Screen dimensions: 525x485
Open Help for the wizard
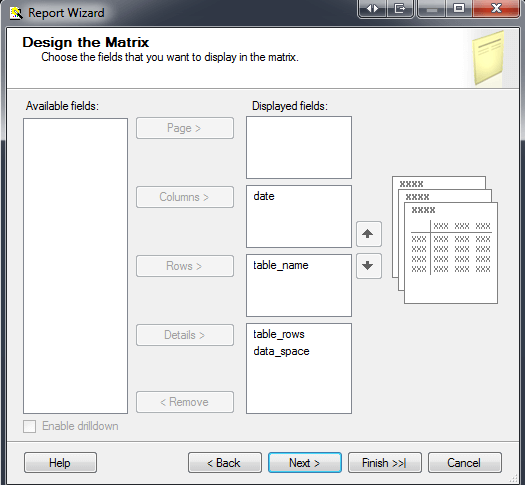point(60,463)
